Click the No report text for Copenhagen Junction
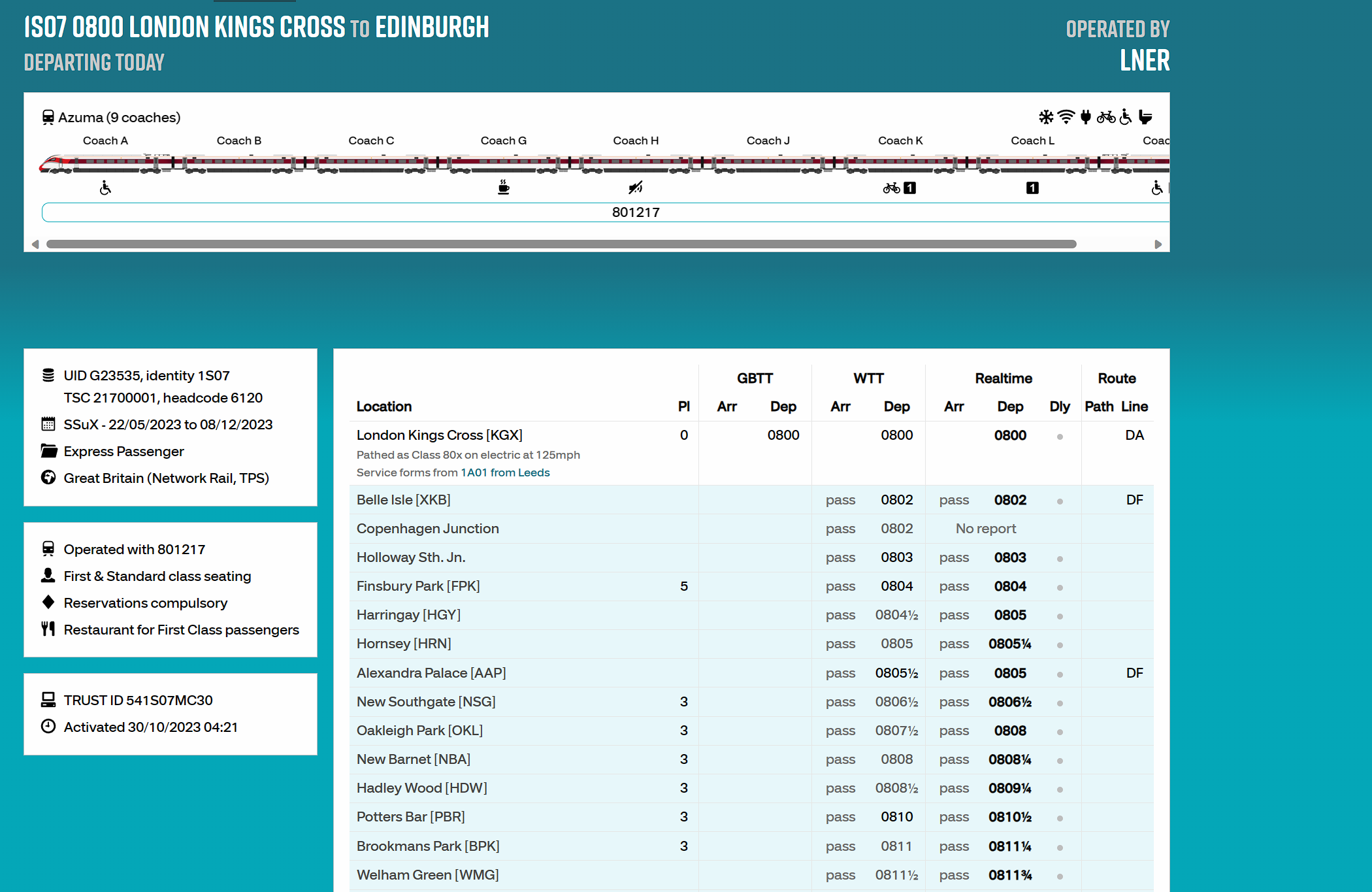The width and height of the screenshot is (1372, 892). pos(986,529)
